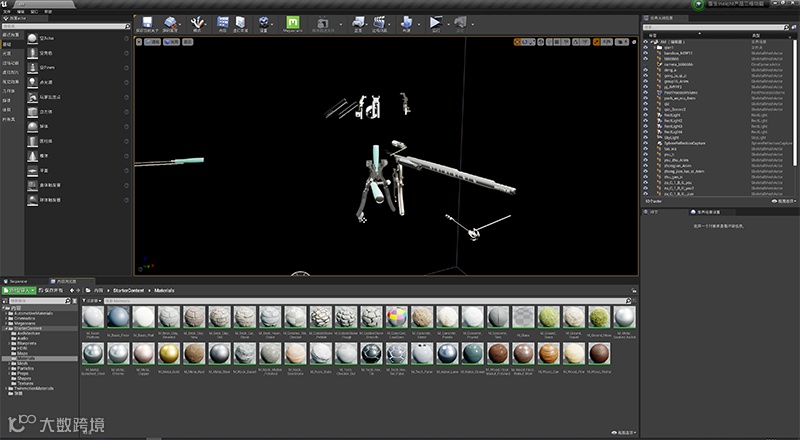Open the Help menu (帮助)
The width and height of the screenshot is (800, 440).
point(47,11)
